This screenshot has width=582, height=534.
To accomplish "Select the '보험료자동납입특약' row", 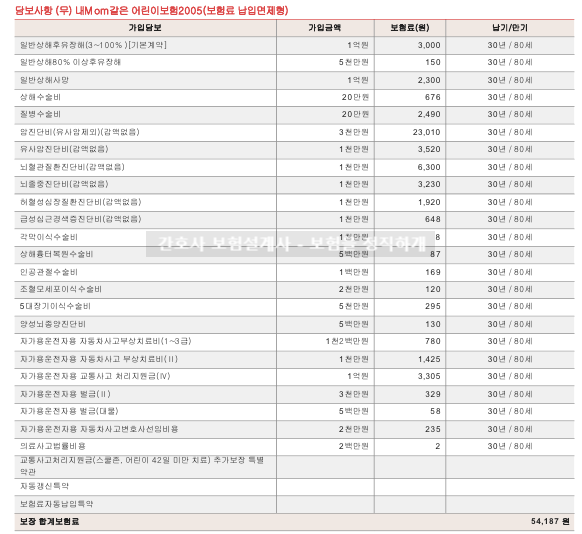I will click(x=294, y=504).
